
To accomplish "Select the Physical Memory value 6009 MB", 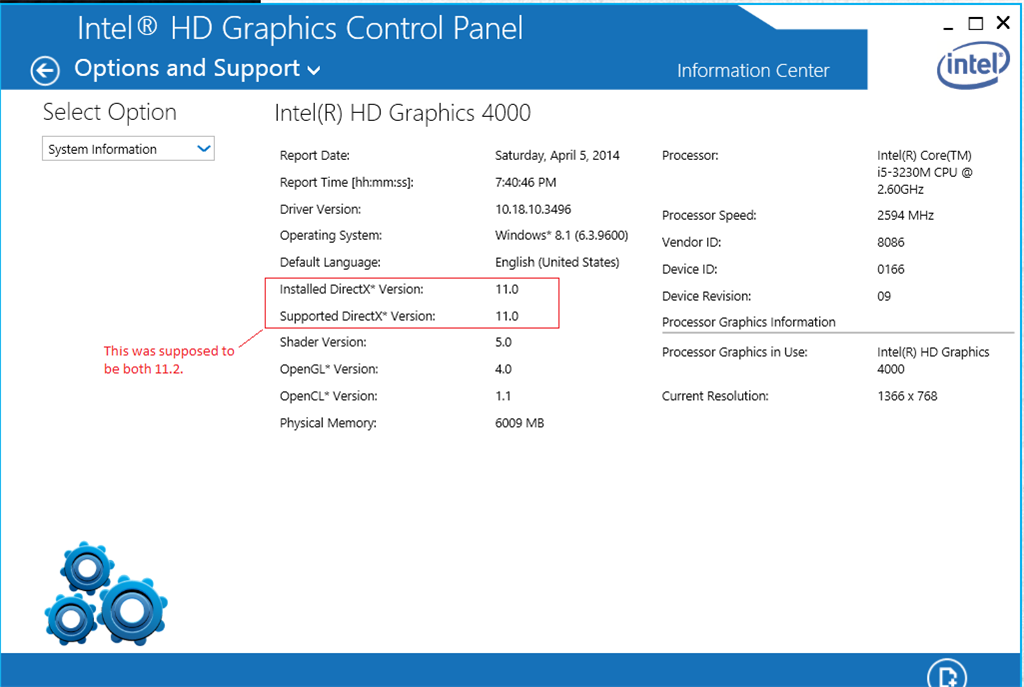I will 519,423.
